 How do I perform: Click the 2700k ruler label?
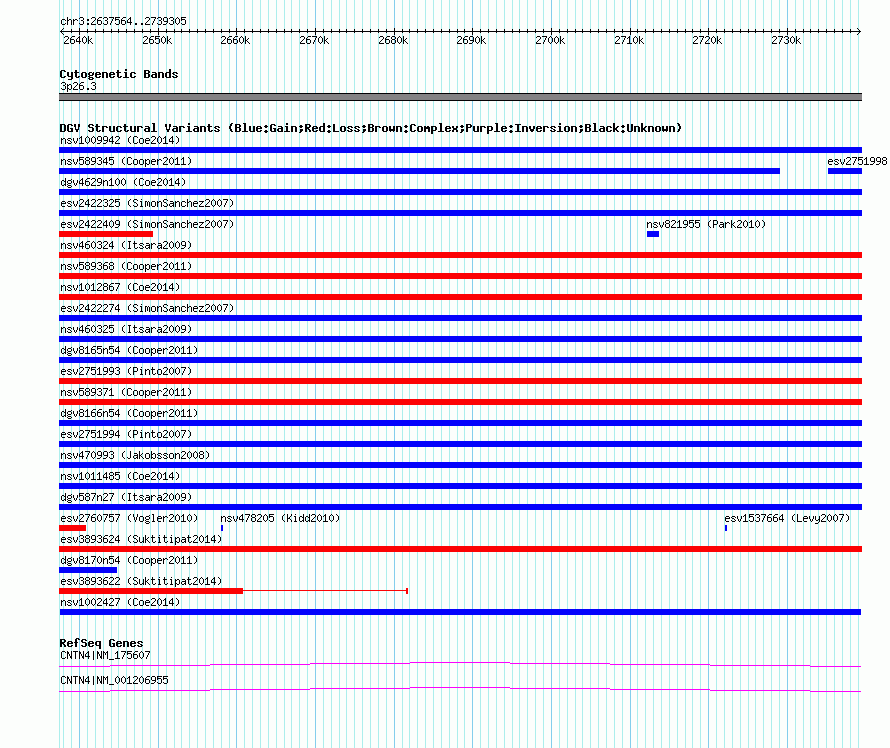551,40
